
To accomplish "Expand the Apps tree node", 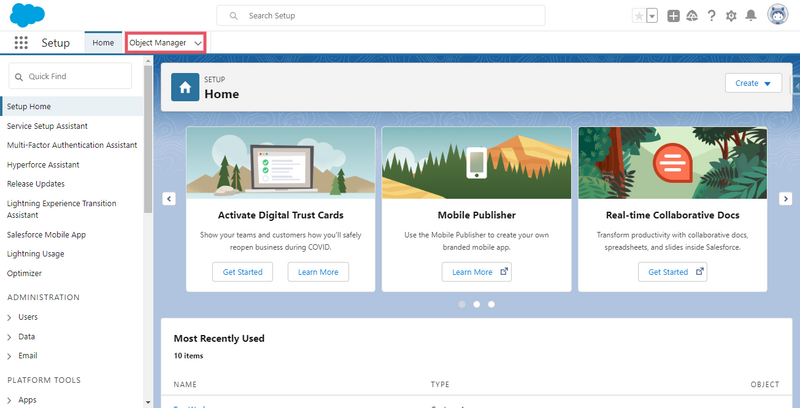I will point(9,400).
